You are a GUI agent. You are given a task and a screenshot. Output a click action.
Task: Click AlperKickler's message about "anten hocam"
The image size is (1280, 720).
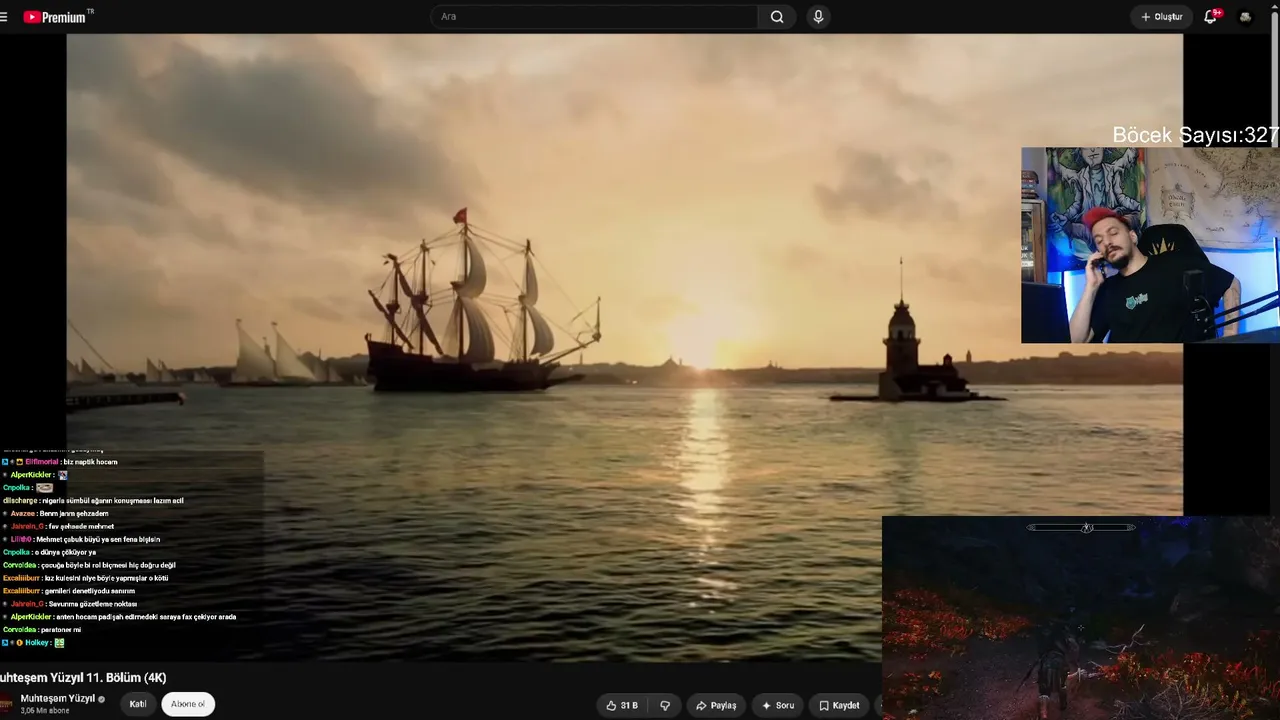tap(146, 618)
